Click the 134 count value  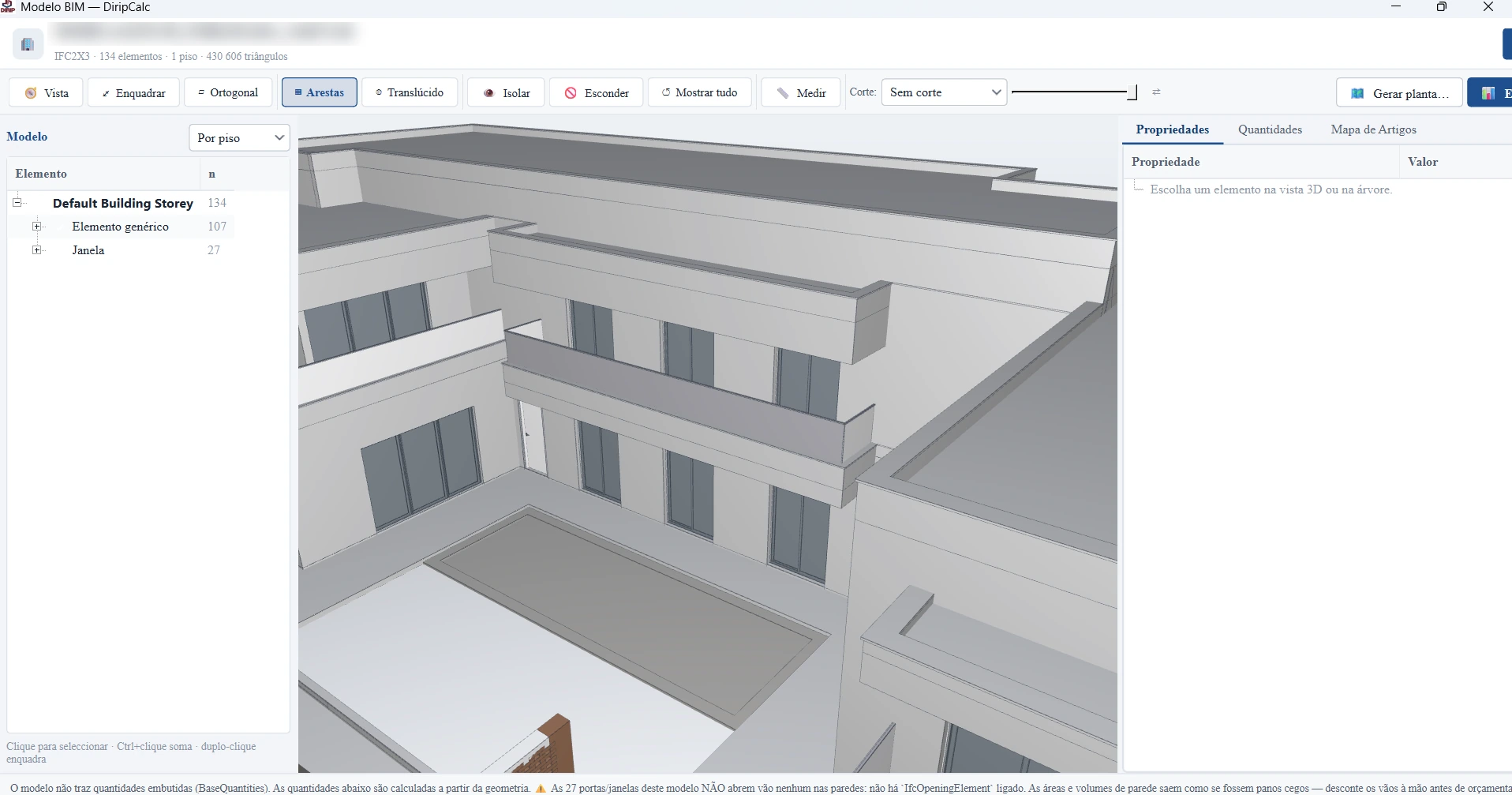[x=217, y=203]
